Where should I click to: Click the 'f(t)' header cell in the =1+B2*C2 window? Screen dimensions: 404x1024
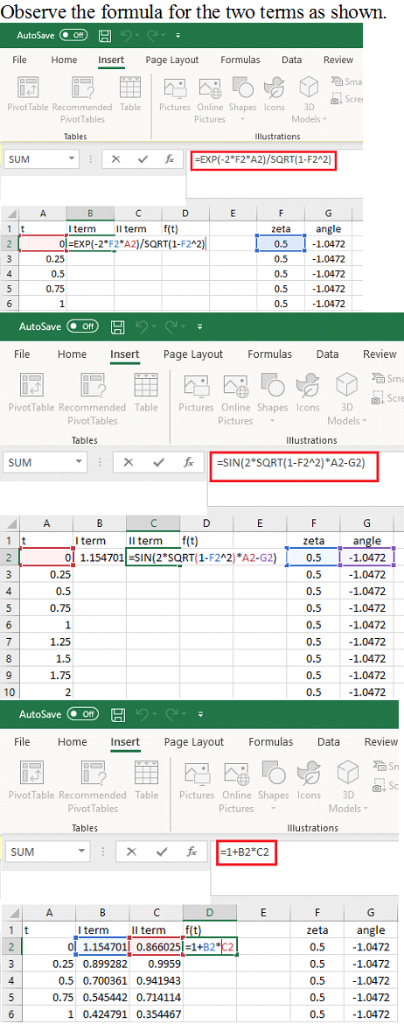pyautogui.click(x=210, y=930)
